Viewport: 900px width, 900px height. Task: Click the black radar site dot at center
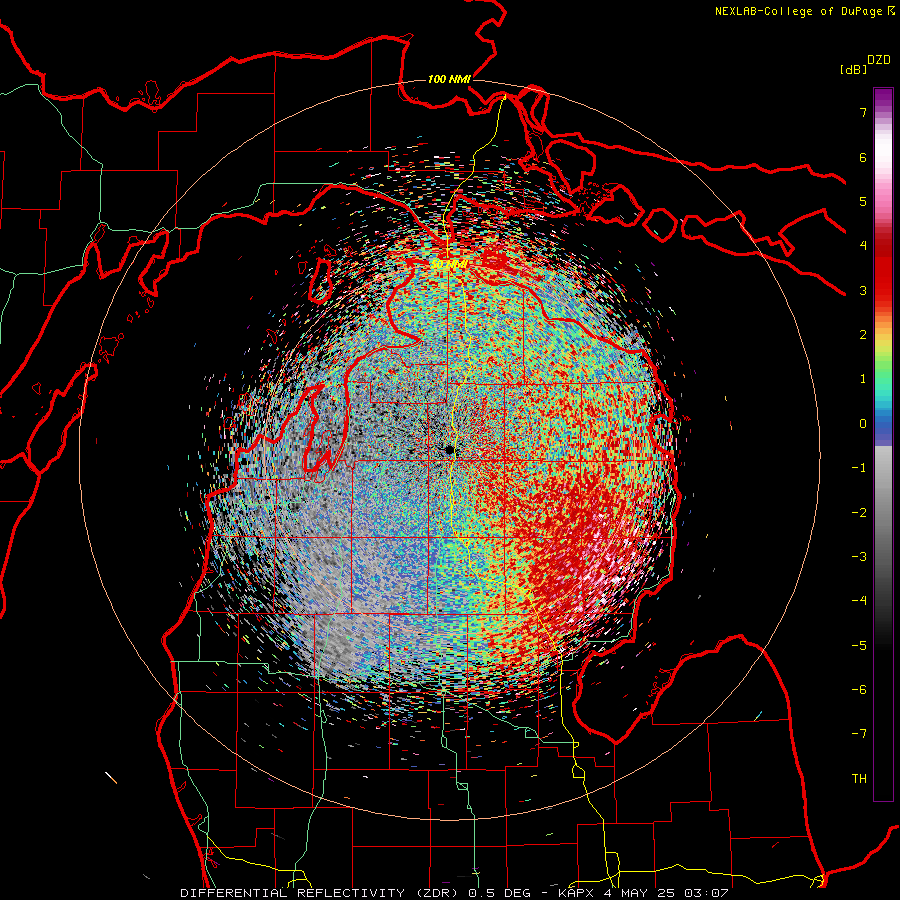(449, 449)
